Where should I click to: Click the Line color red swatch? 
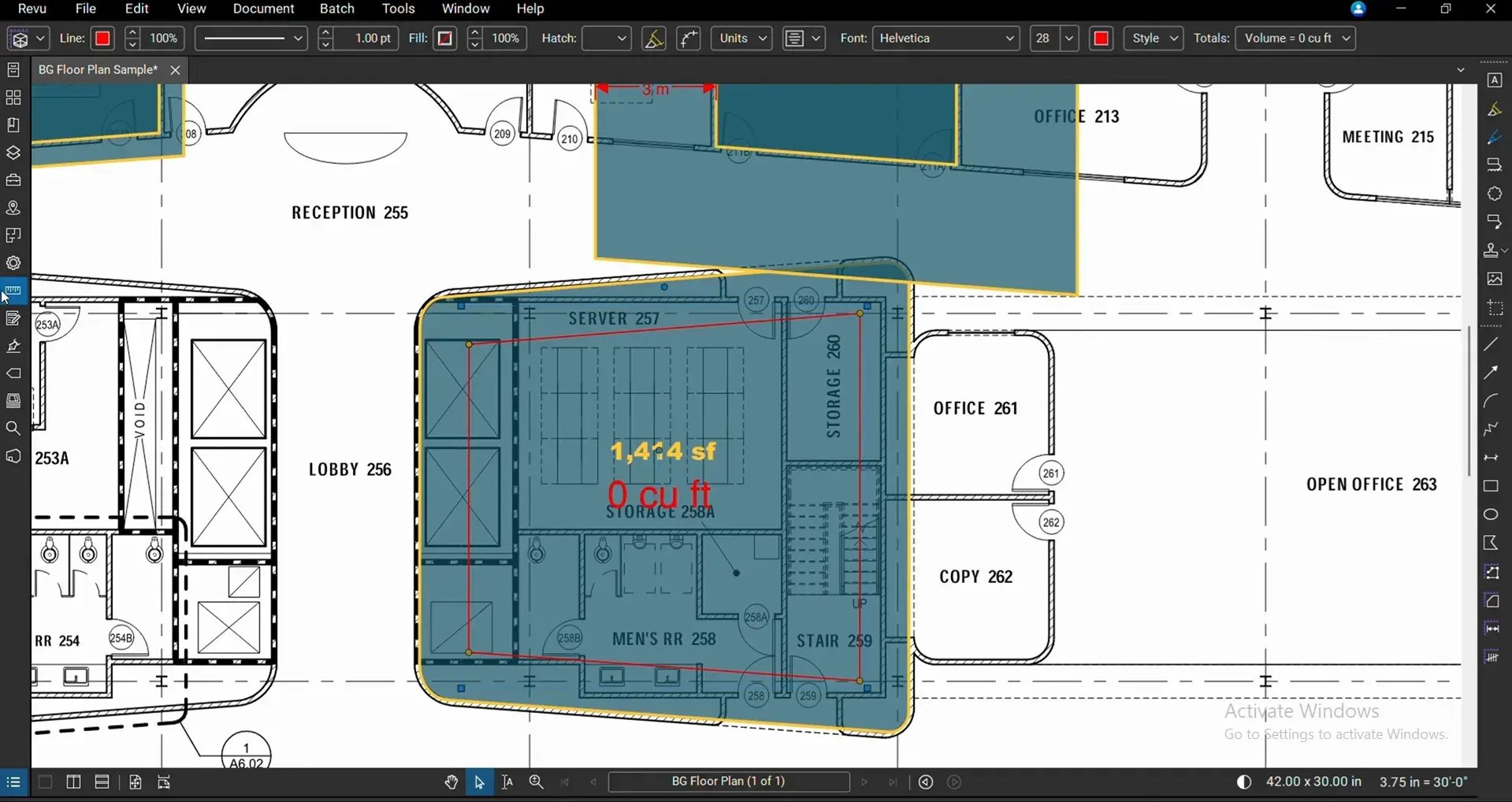(x=102, y=38)
